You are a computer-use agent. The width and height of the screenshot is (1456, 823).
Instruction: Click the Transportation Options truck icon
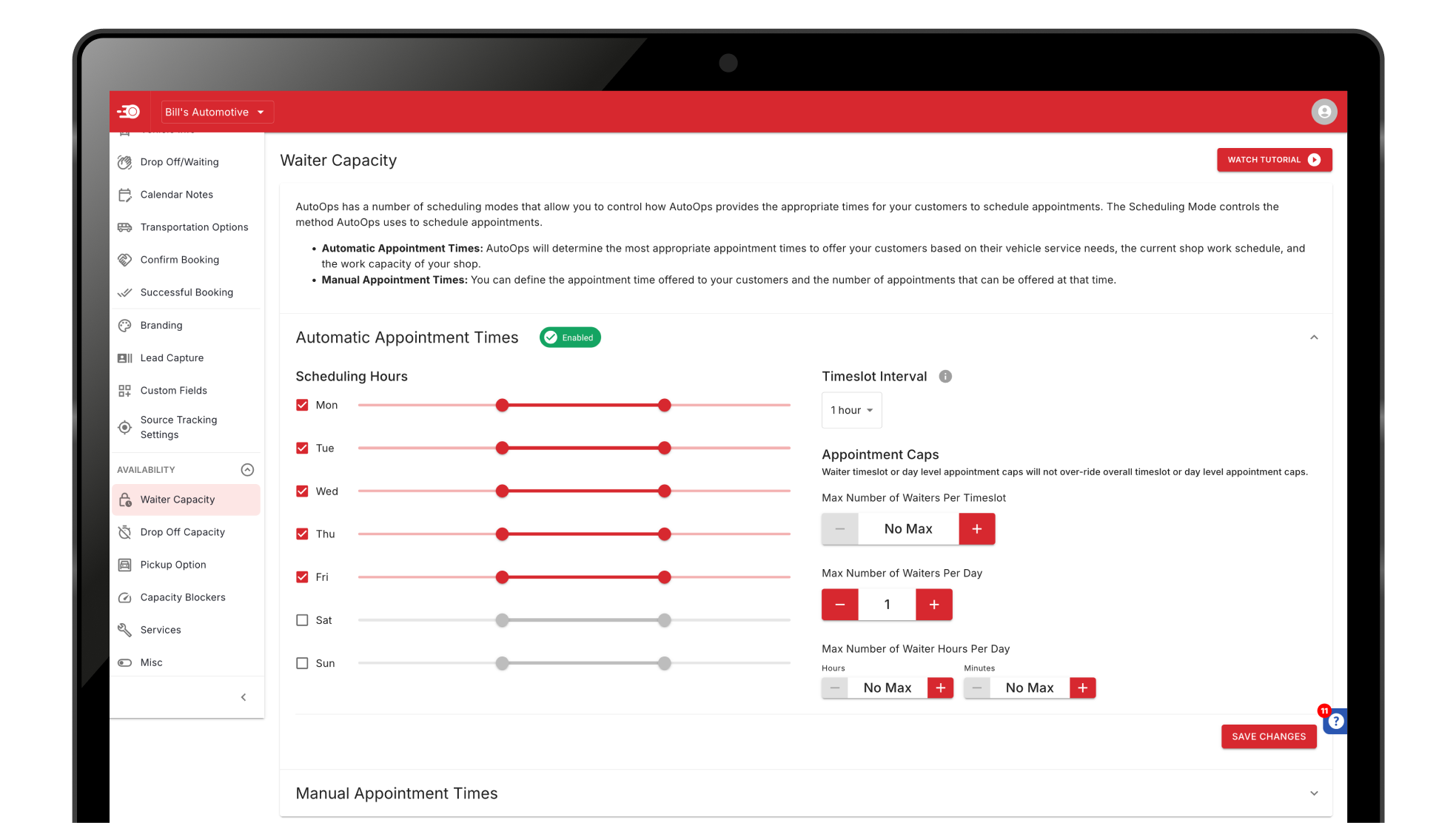coord(124,227)
